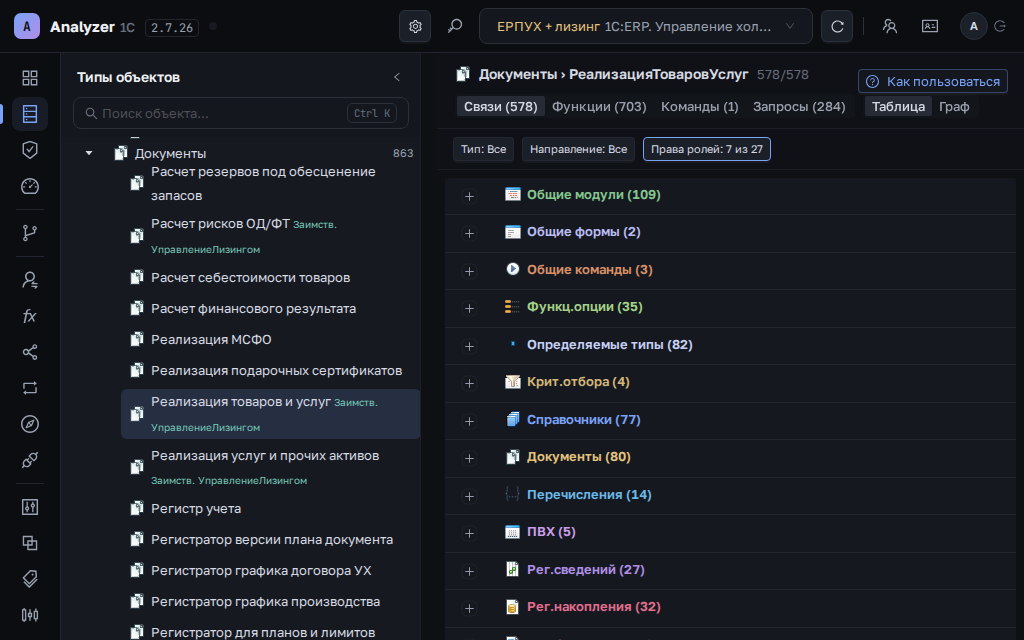The height and width of the screenshot is (640, 1024).
Task: Expand the Документы (80) group
Action: point(470,458)
